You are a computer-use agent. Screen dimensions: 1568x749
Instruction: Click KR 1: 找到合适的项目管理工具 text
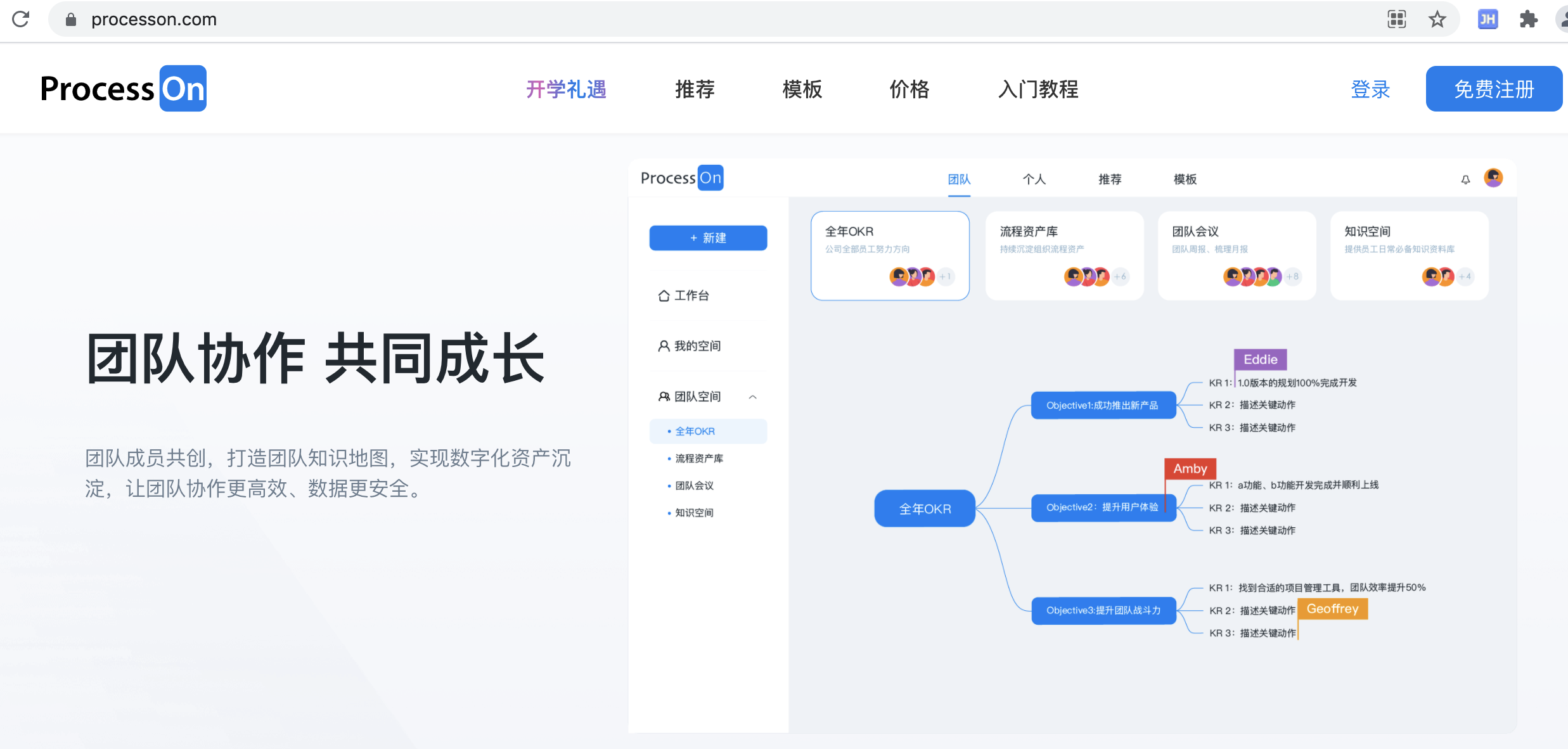click(x=1317, y=587)
